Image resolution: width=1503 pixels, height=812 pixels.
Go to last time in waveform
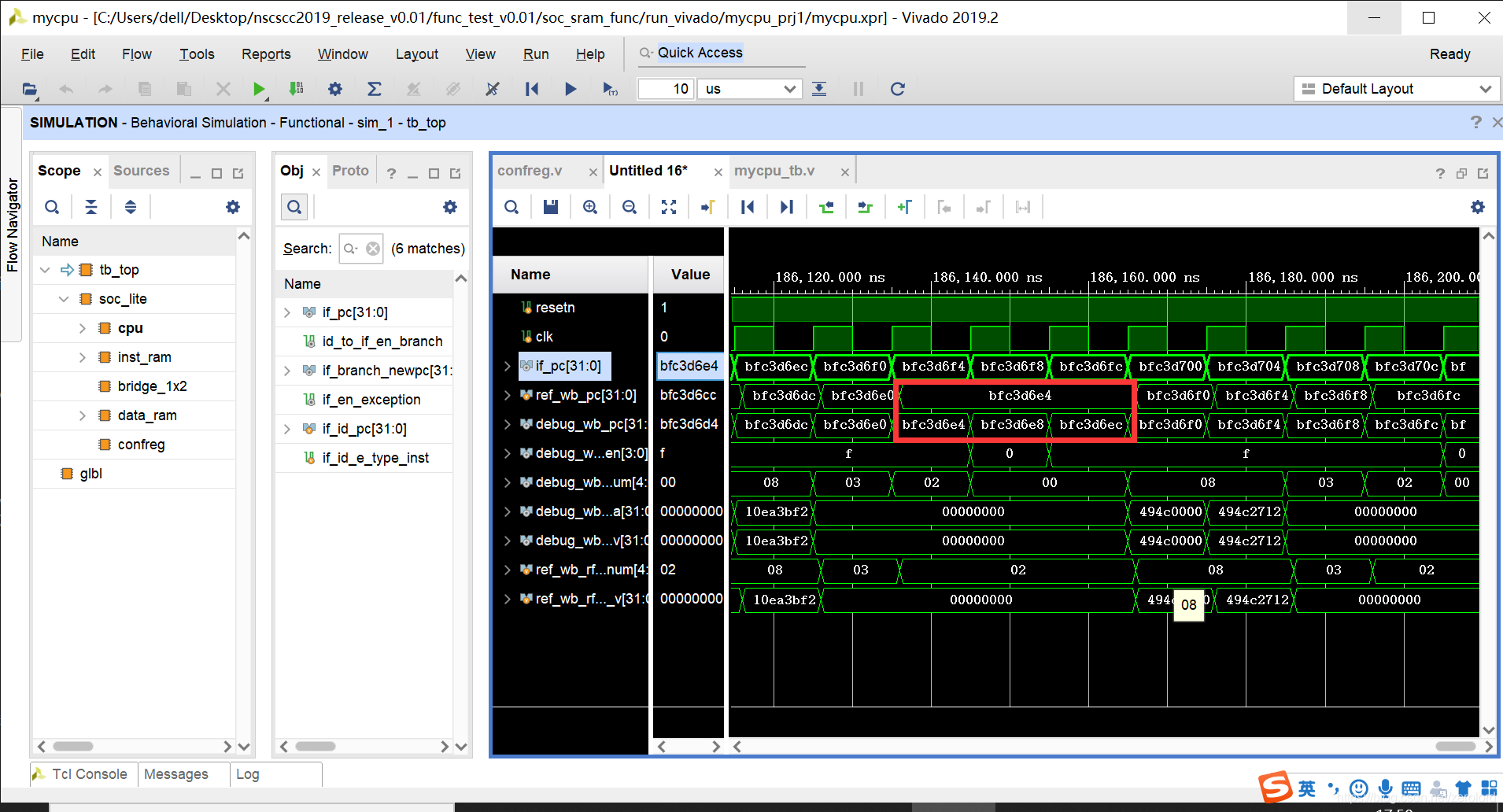click(787, 207)
